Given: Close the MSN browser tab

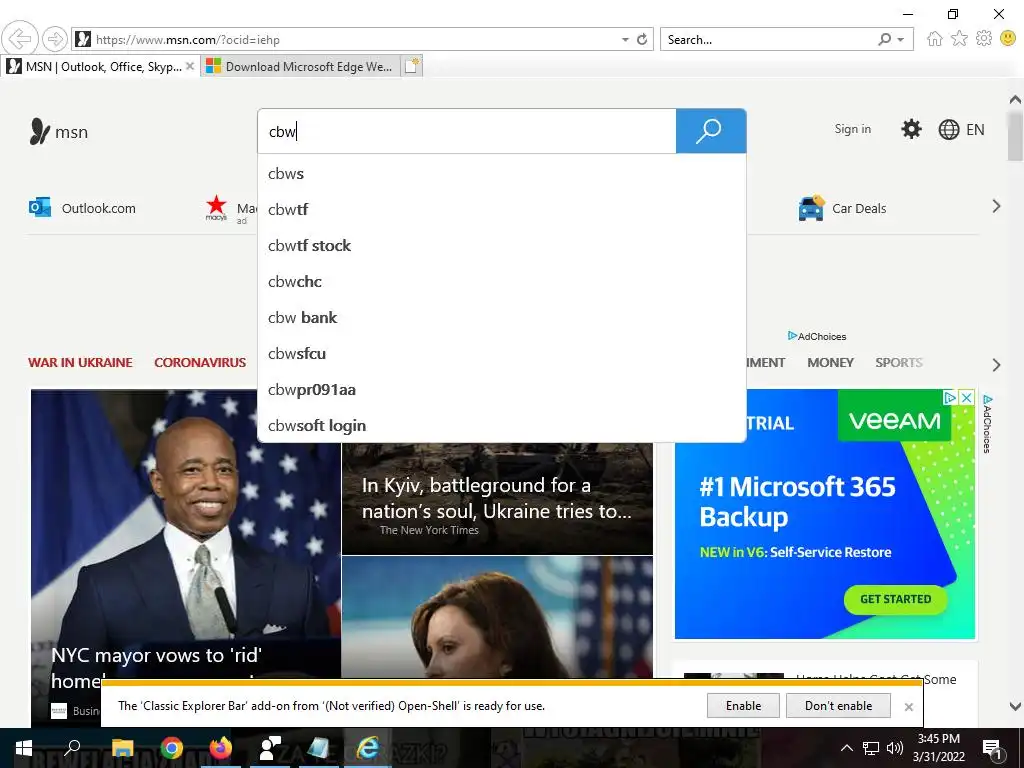Looking at the screenshot, I should coord(189,66).
